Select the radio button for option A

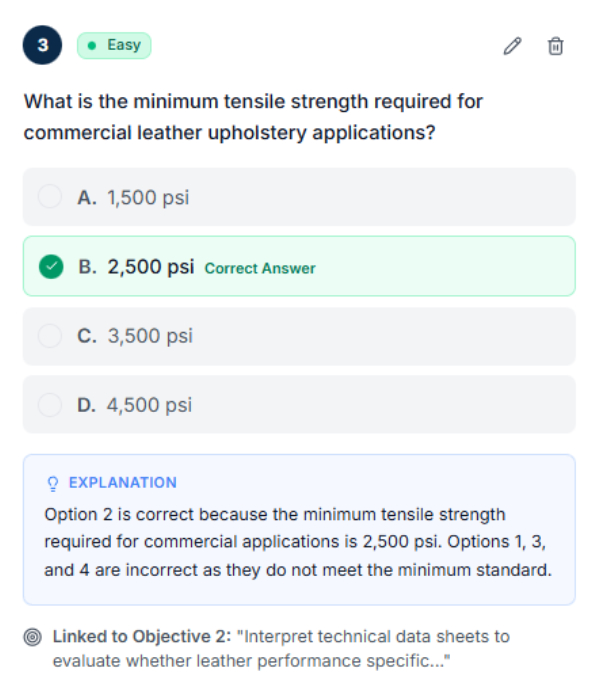50,197
